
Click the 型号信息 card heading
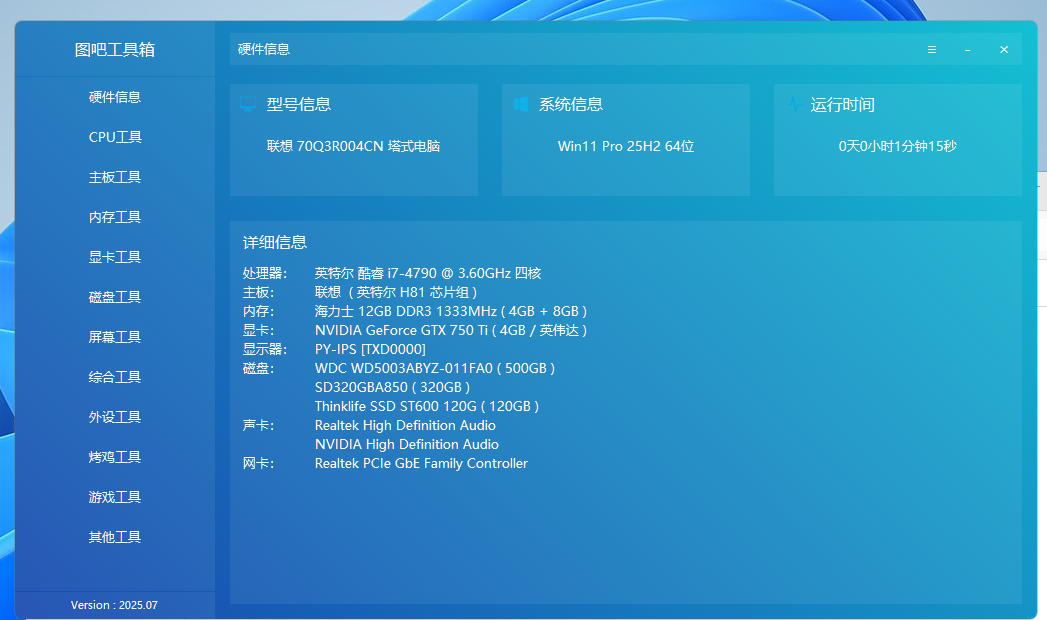[298, 104]
